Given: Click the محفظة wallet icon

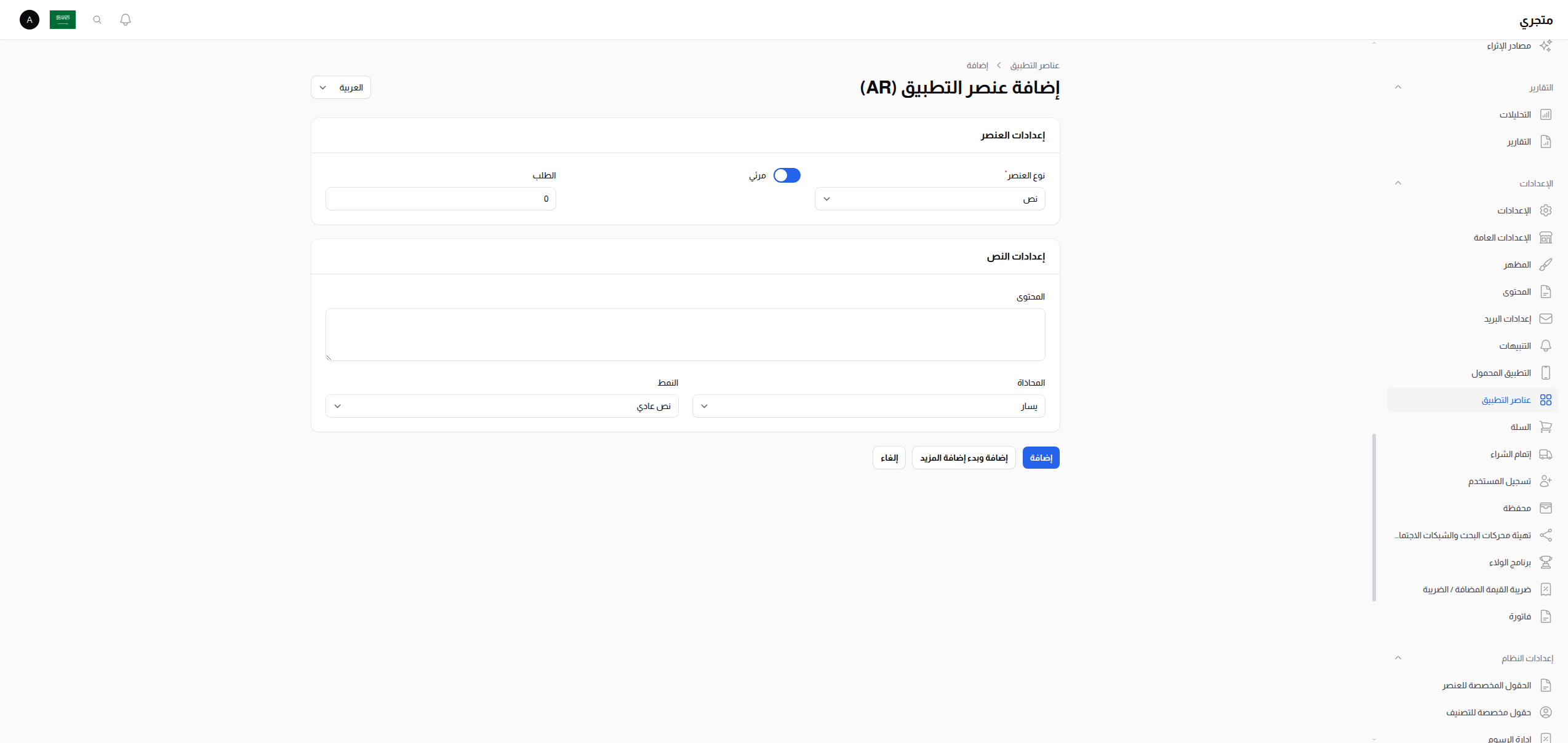Looking at the screenshot, I should pyautogui.click(x=1546, y=507).
